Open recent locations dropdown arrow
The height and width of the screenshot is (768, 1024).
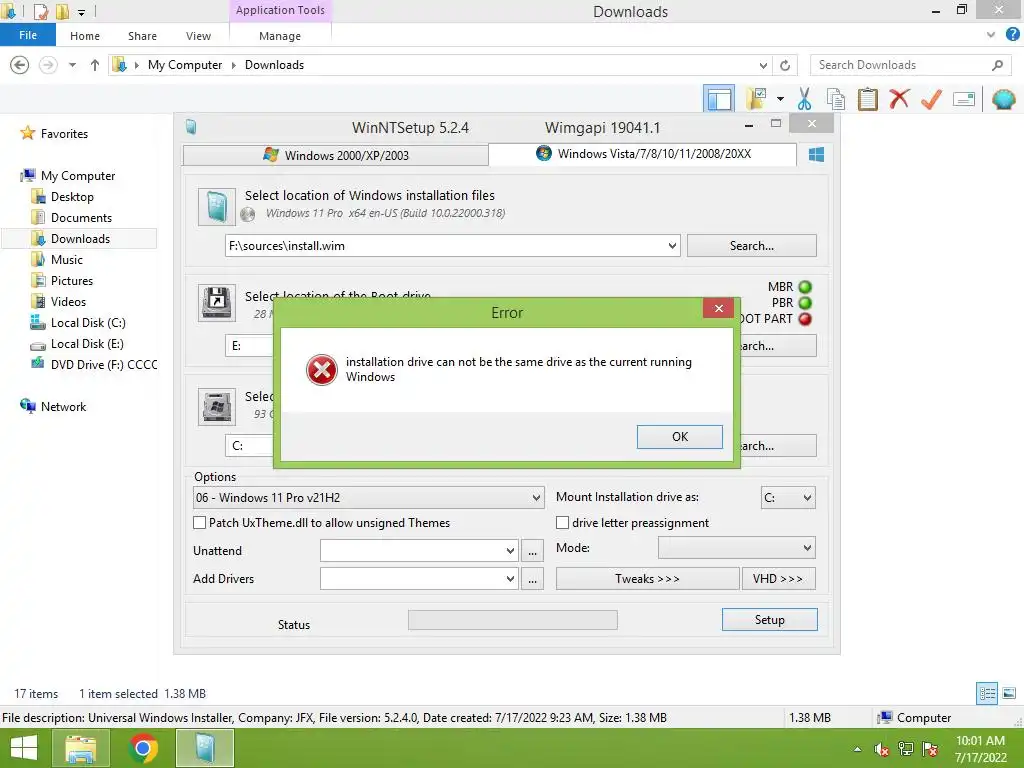pos(72,65)
